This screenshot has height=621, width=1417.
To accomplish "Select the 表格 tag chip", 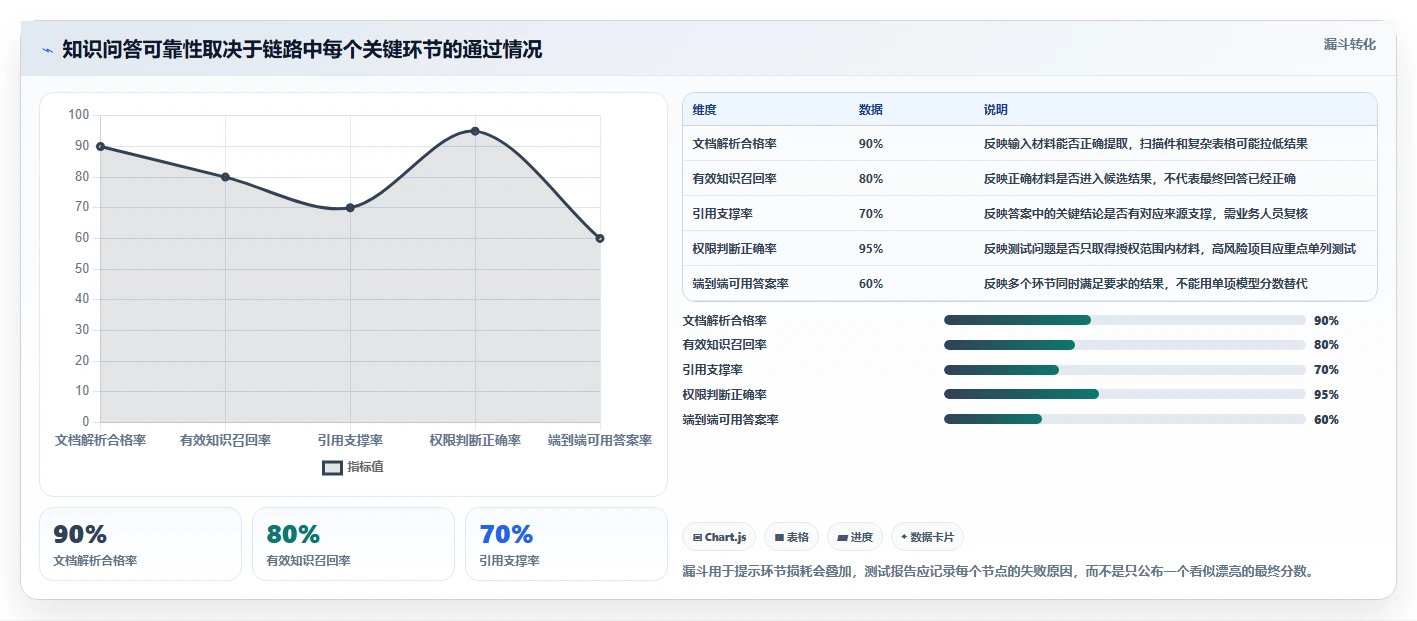I will point(791,537).
